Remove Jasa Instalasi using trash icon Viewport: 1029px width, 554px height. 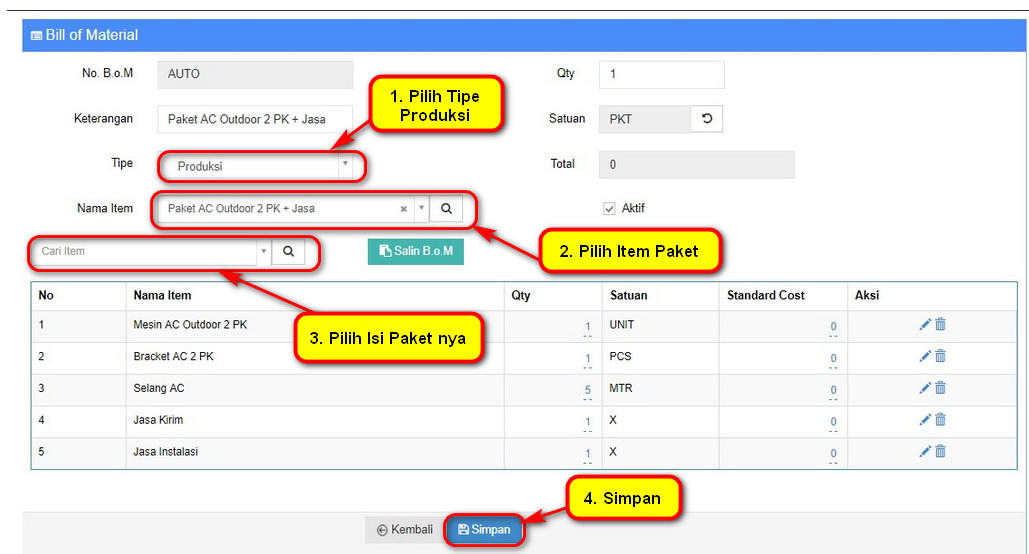pos(940,452)
